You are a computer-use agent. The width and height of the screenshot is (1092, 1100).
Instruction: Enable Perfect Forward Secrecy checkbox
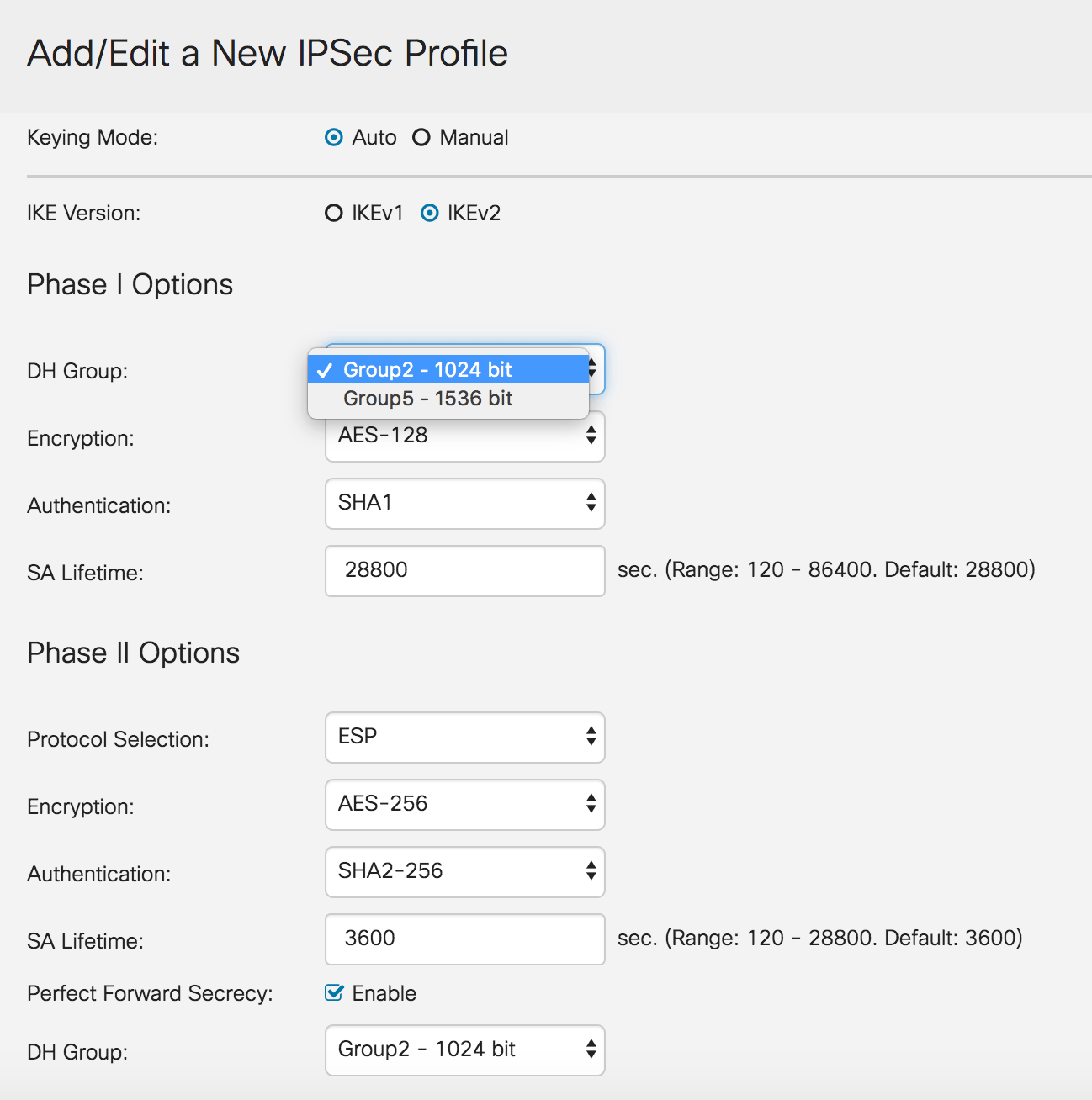(334, 992)
